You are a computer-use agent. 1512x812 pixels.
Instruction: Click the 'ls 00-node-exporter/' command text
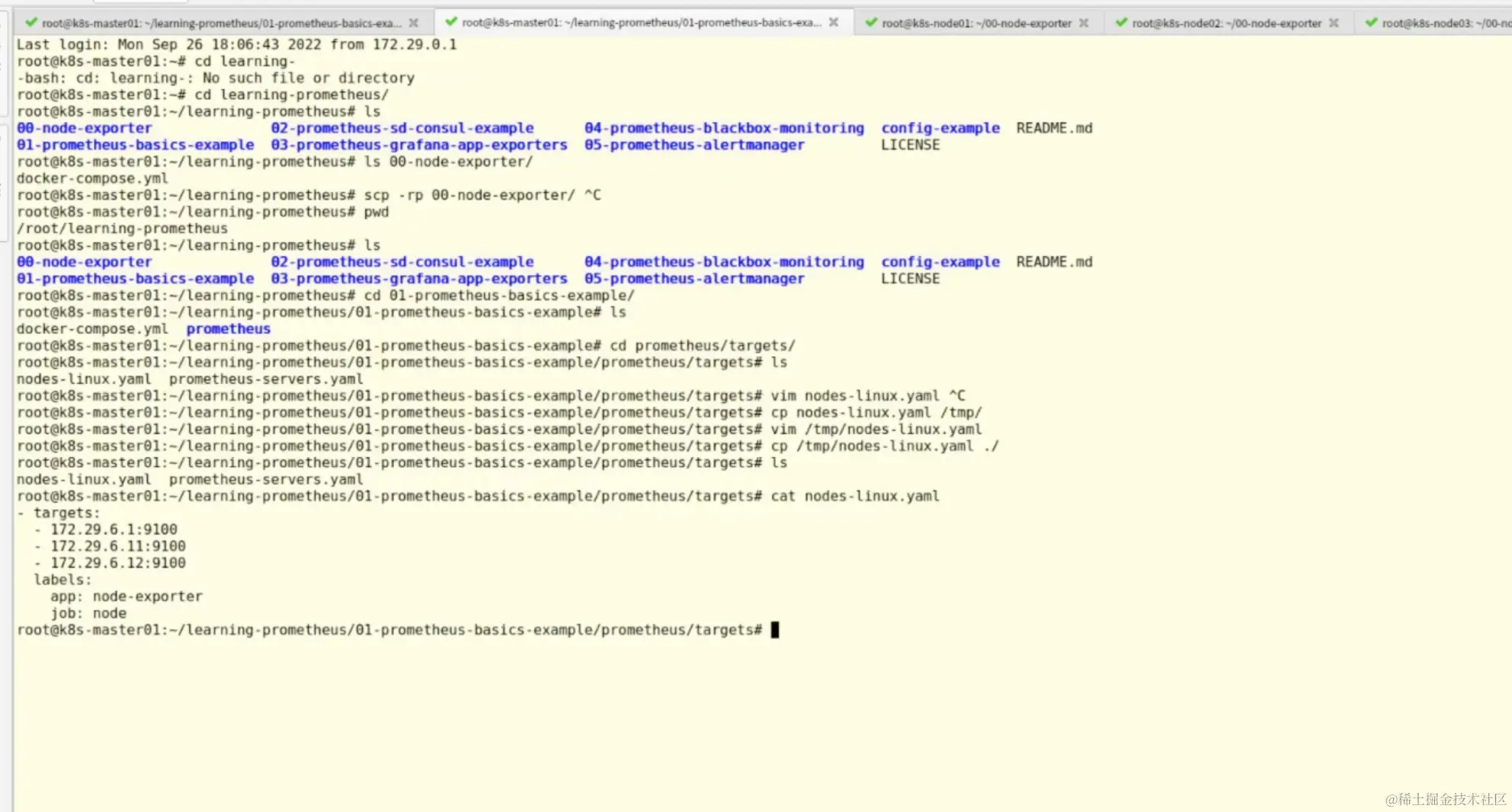(448, 162)
